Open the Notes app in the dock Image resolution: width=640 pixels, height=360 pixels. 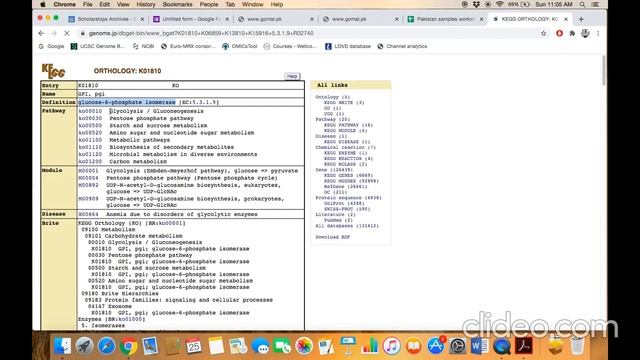click(216, 346)
